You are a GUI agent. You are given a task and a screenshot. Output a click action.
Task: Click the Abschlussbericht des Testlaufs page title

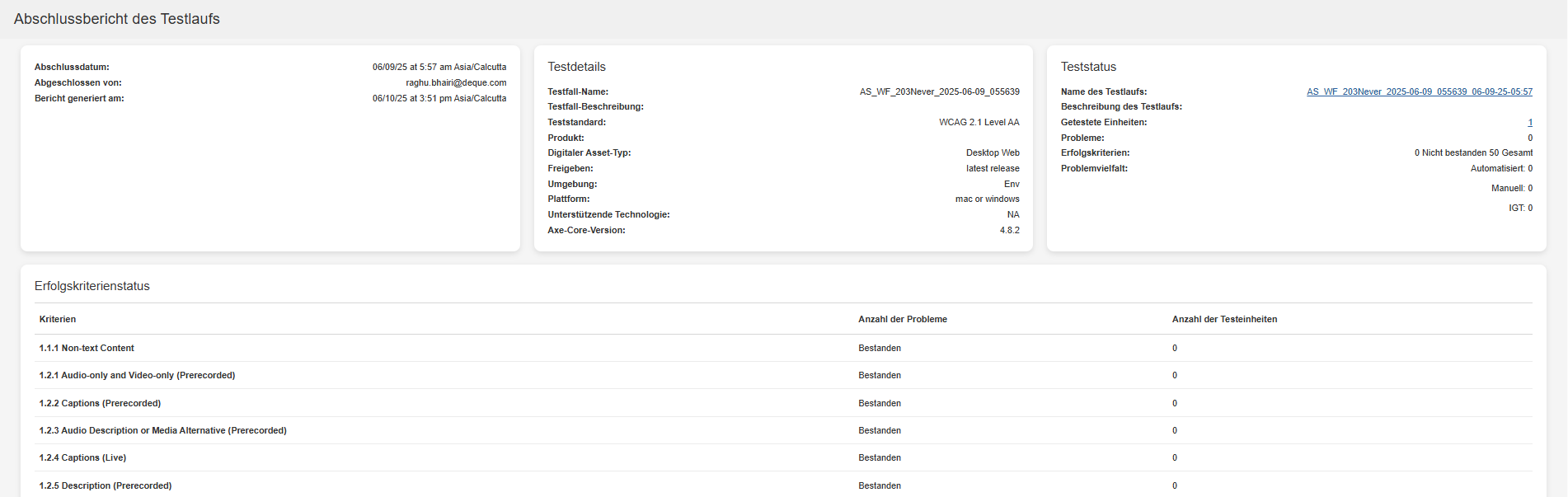[117, 19]
